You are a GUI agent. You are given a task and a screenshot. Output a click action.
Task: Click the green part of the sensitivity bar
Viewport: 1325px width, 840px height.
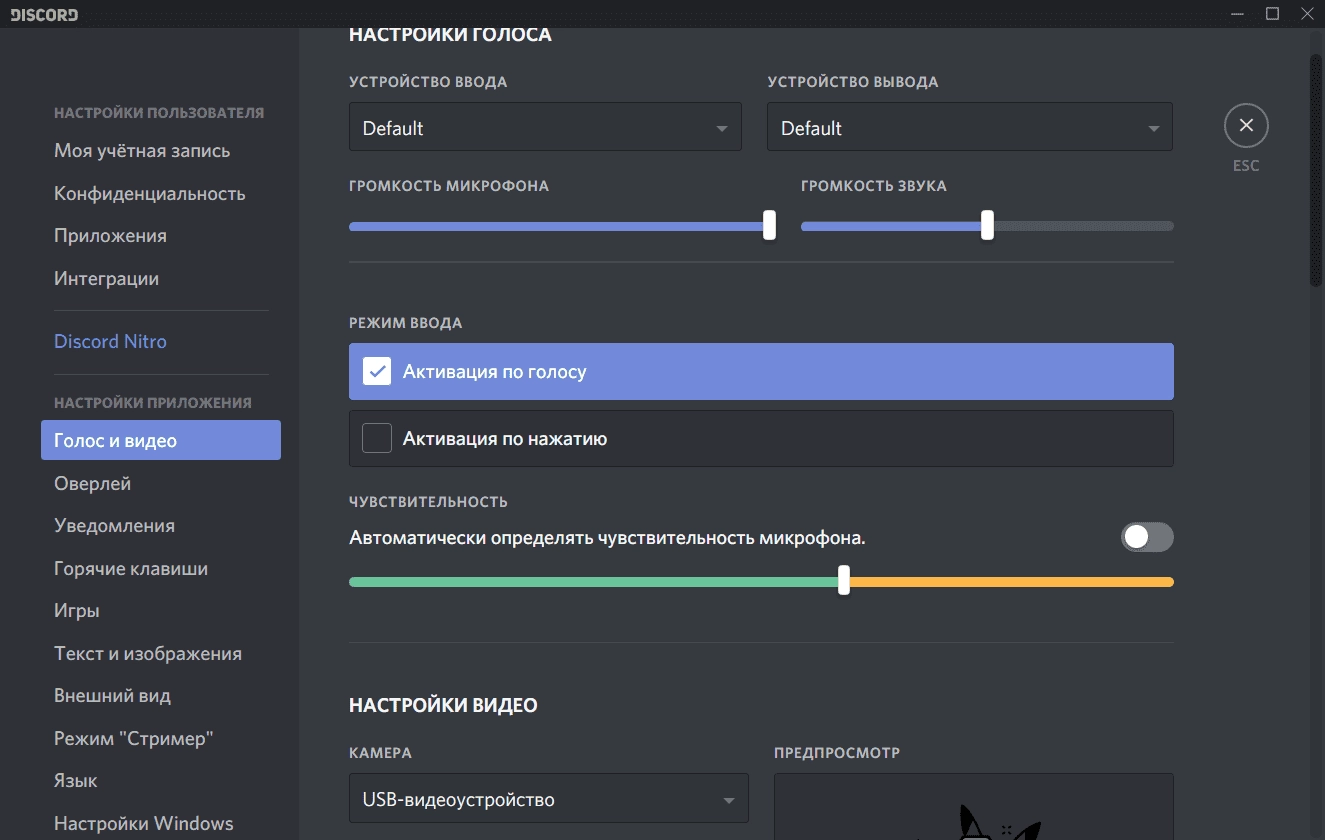[x=593, y=582]
